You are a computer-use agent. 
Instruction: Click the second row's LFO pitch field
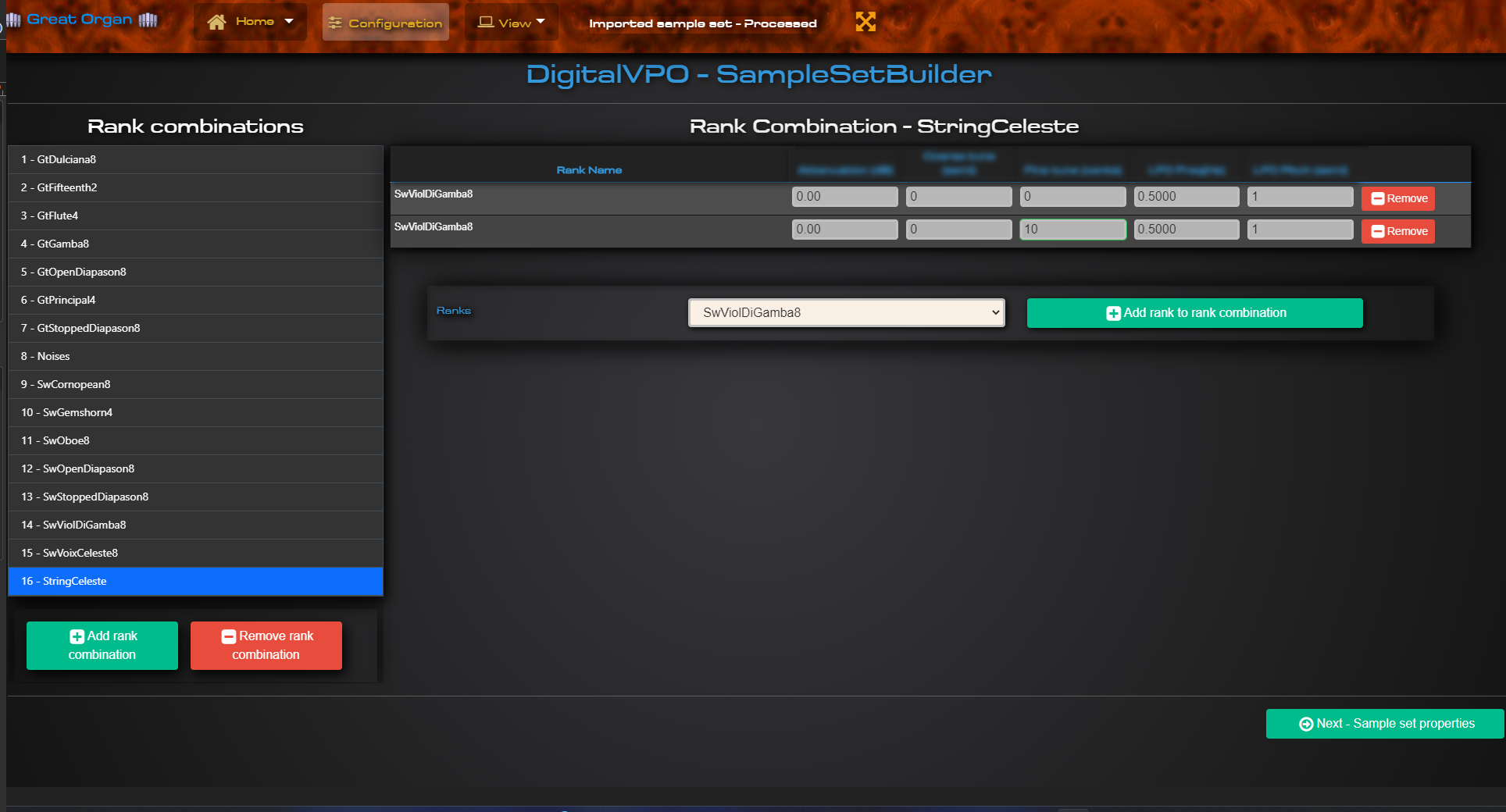[x=1301, y=230]
